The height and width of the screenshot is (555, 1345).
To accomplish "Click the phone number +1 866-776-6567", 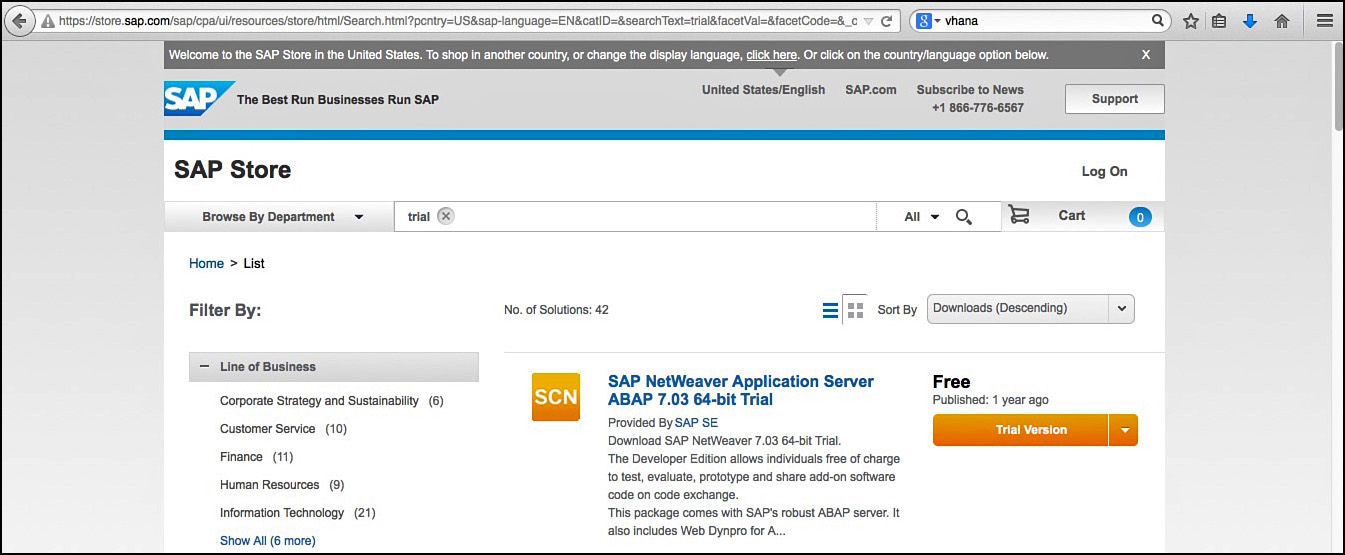I will 977,108.
